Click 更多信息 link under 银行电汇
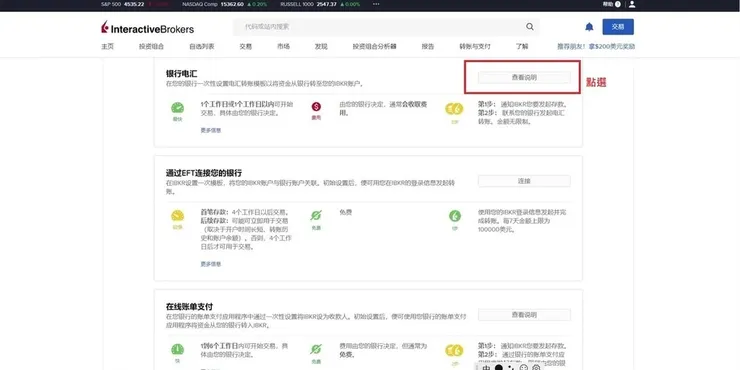The width and height of the screenshot is (740, 370). (210, 130)
